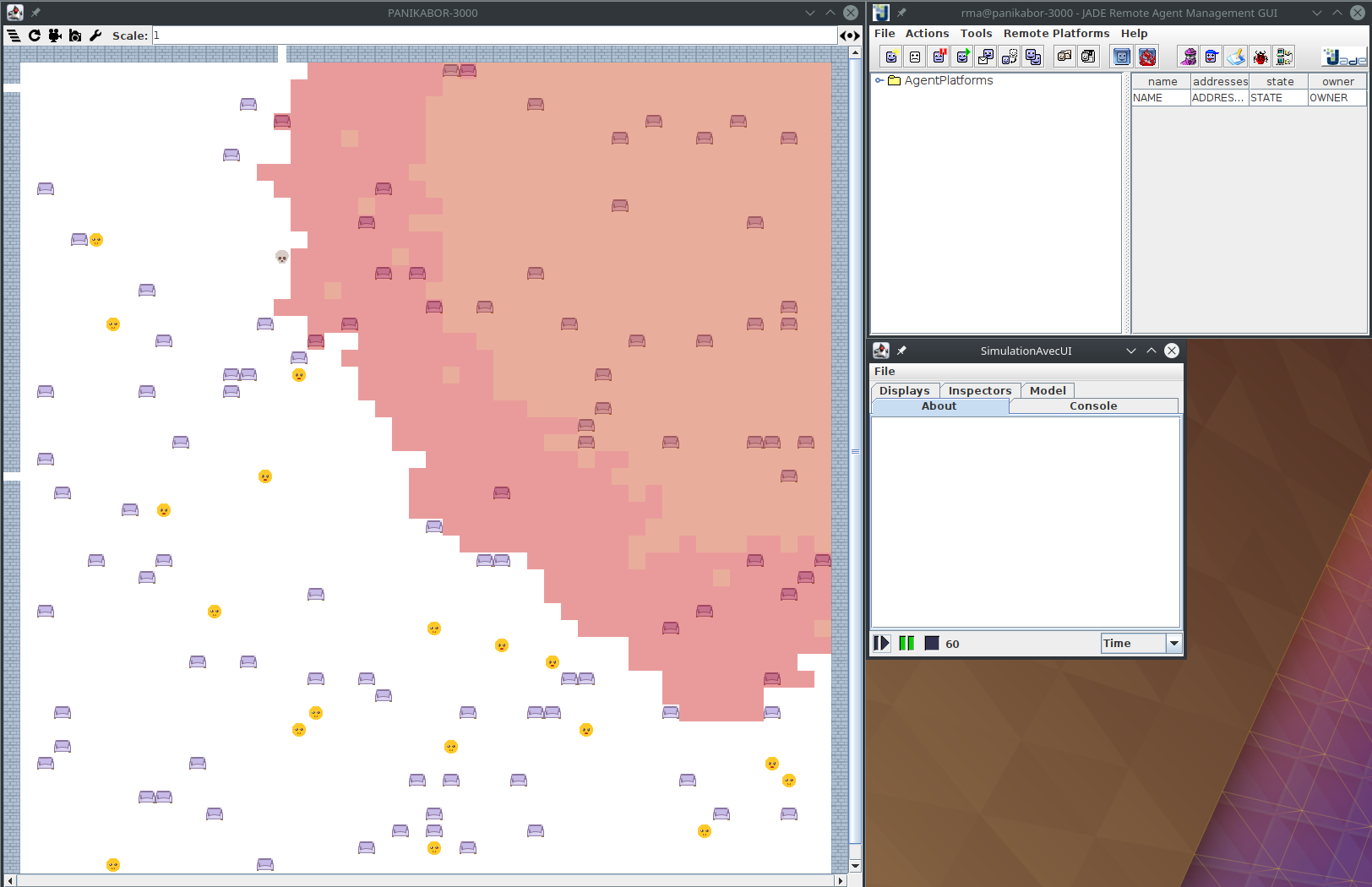Start the Sniffer agent
This screenshot has width=1372, height=887.
click(1189, 57)
